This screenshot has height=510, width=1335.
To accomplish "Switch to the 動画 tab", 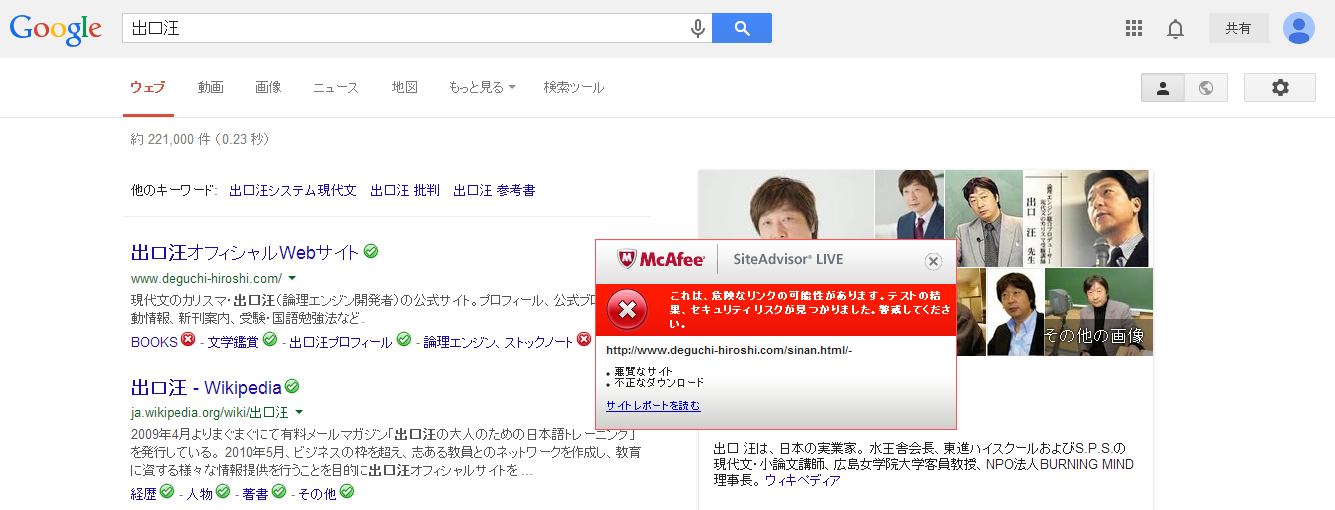I will click(211, 87).
